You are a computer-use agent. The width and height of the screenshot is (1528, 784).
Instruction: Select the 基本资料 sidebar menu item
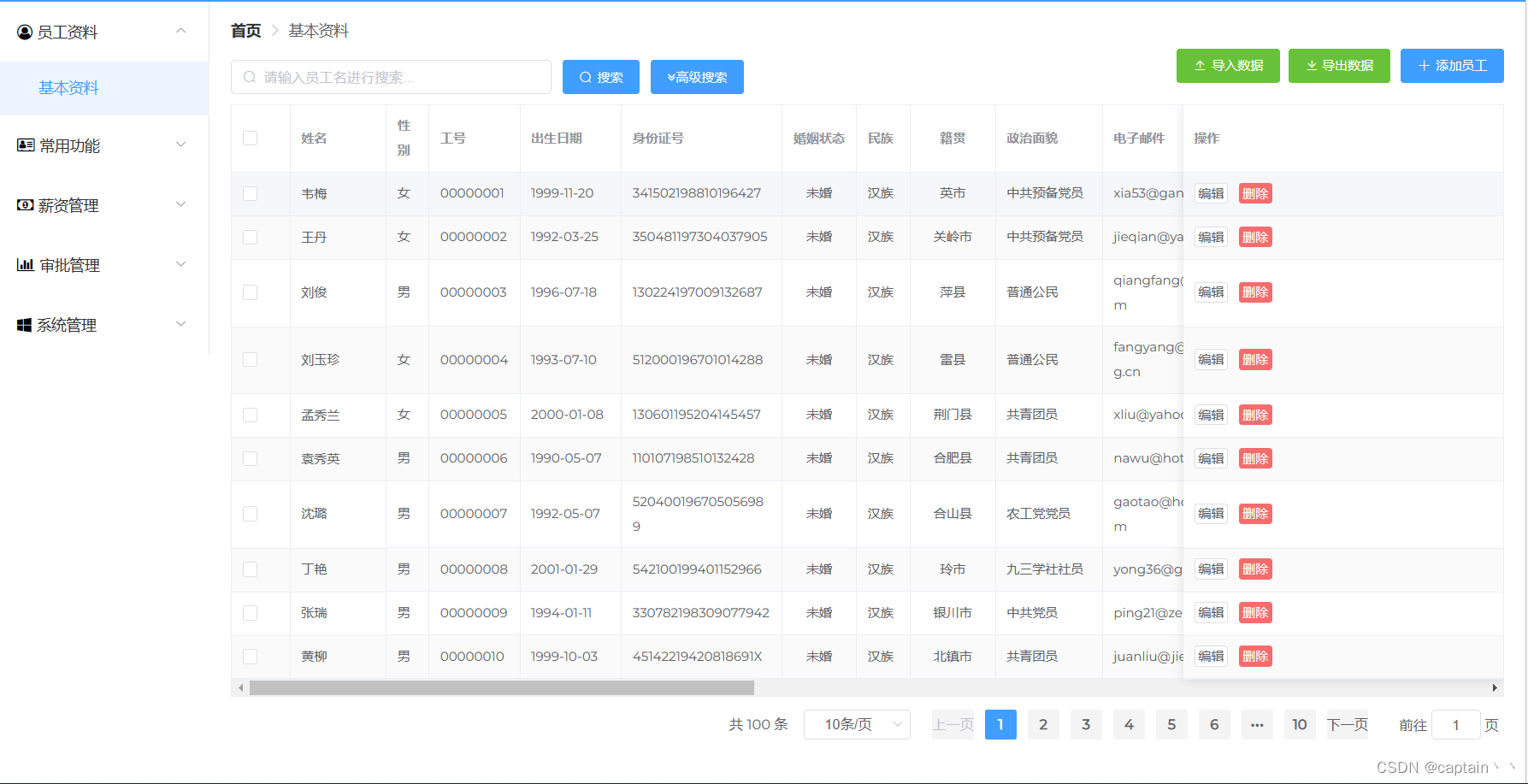coord(104,88)
